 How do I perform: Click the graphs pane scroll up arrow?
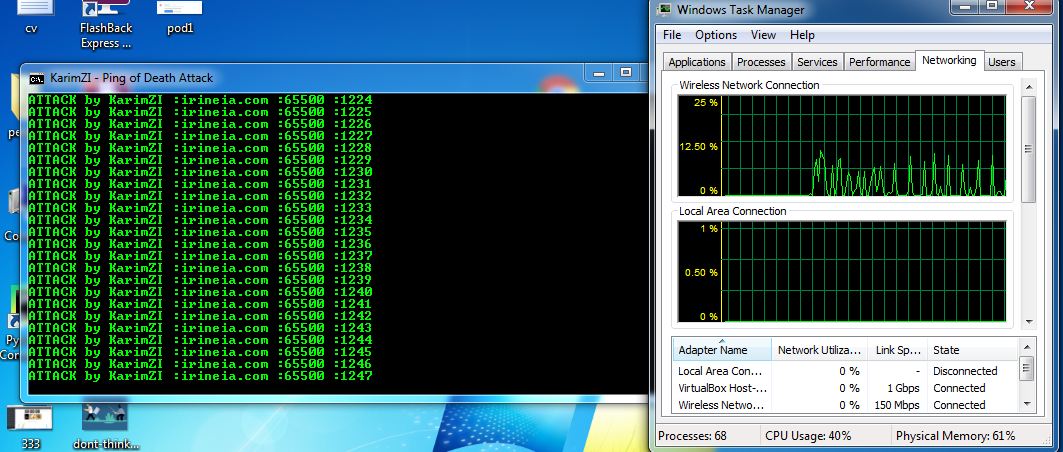pos(1029,87)
